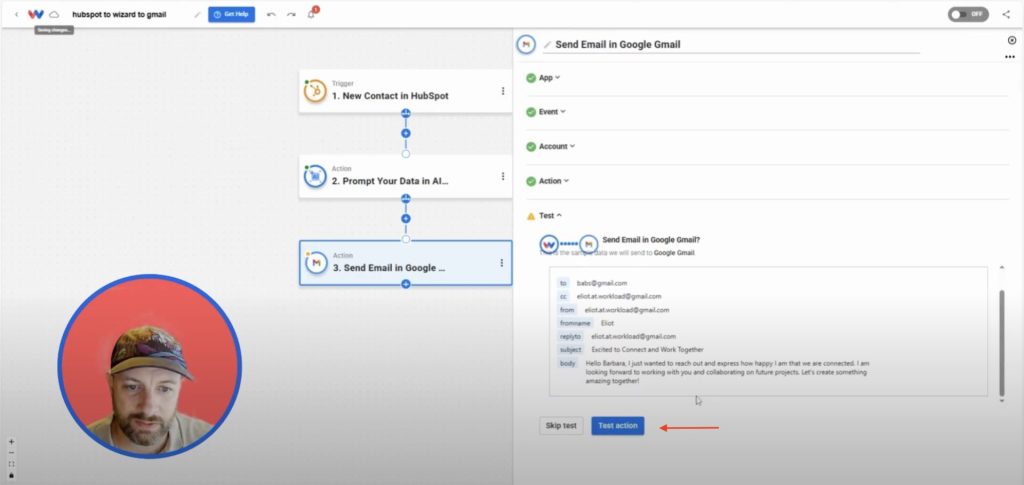Click the Skip test button
This screenshot has height=485, width=1024.
tap(561, 426)
